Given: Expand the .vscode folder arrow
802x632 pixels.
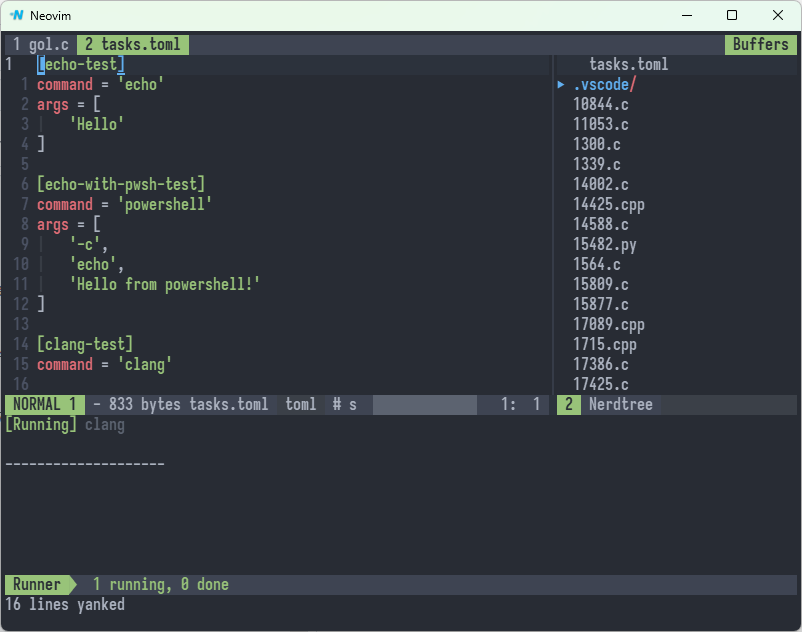Looking at the screenshot, I should [561, 84].
